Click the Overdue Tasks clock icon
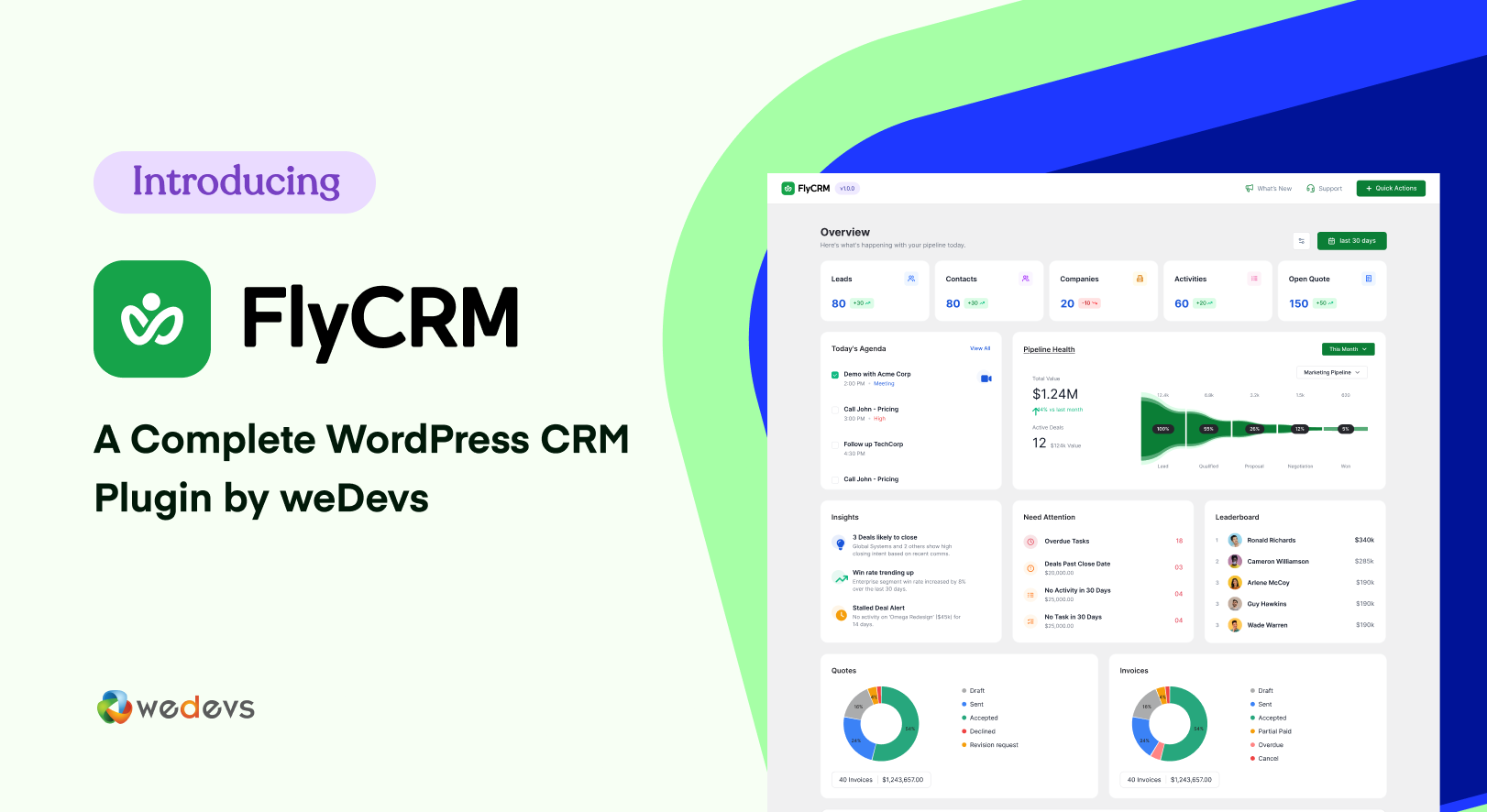Image resolution: width=1487 pixels, height=812 pixels. pyautogui.click(x=1030, y=542)
